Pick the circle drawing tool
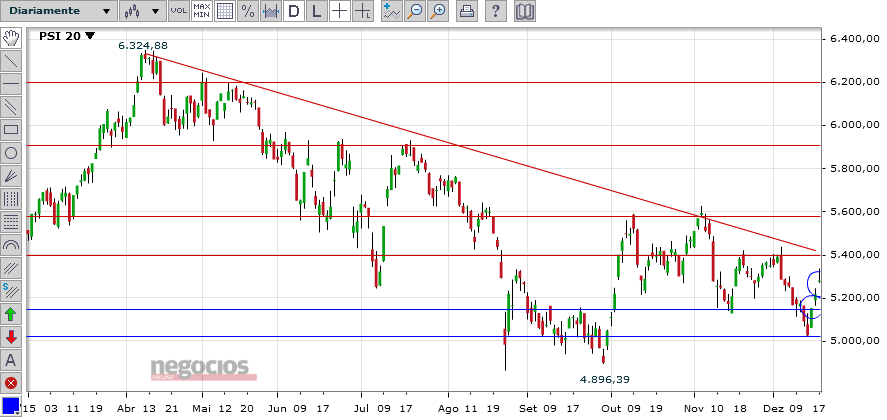 point(11,153)
